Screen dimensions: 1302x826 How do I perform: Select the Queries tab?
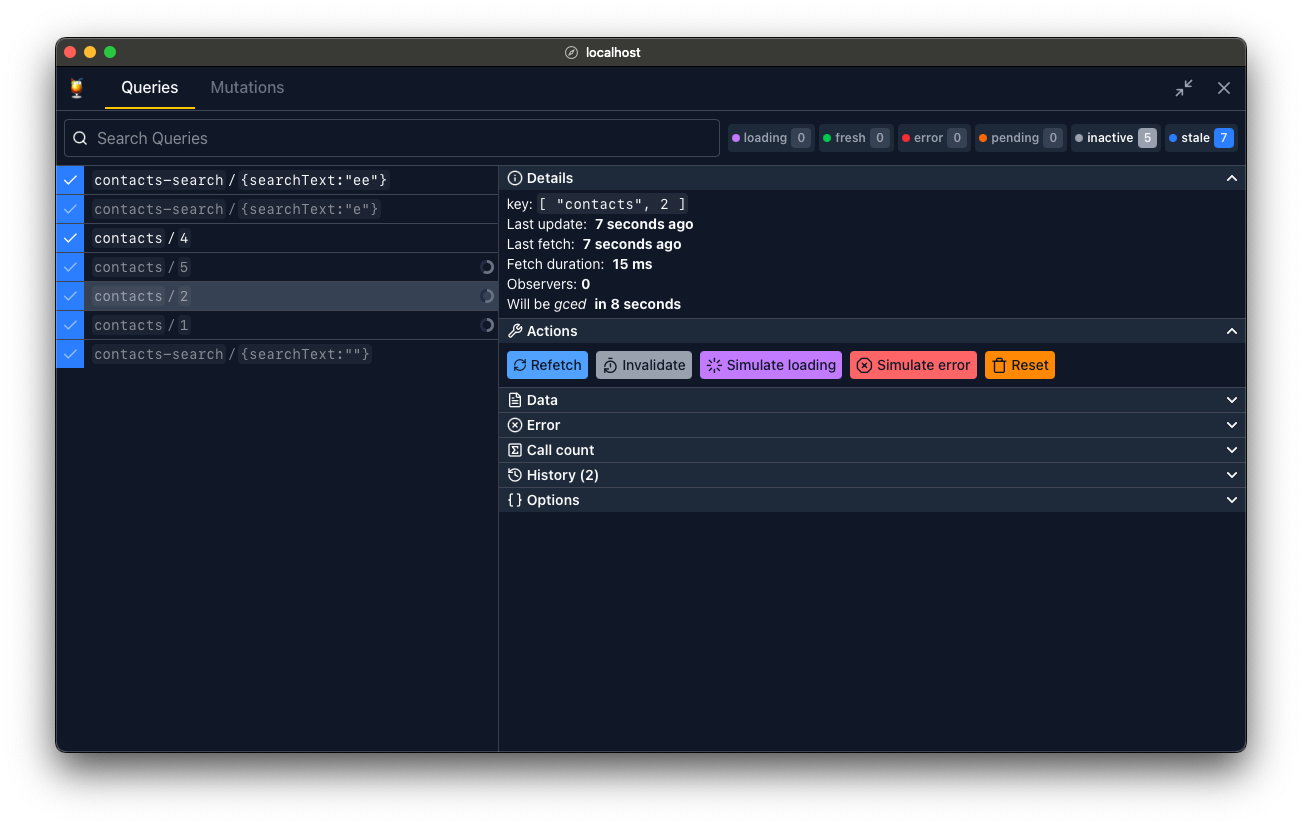point(149,87)
